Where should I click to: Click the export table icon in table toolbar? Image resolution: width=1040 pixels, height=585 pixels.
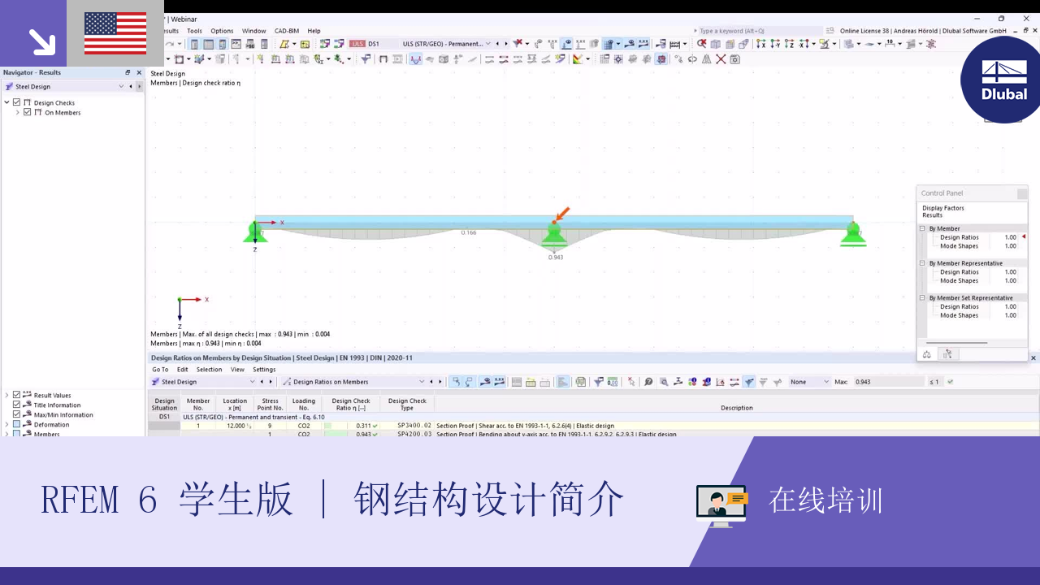coord(580,381)
